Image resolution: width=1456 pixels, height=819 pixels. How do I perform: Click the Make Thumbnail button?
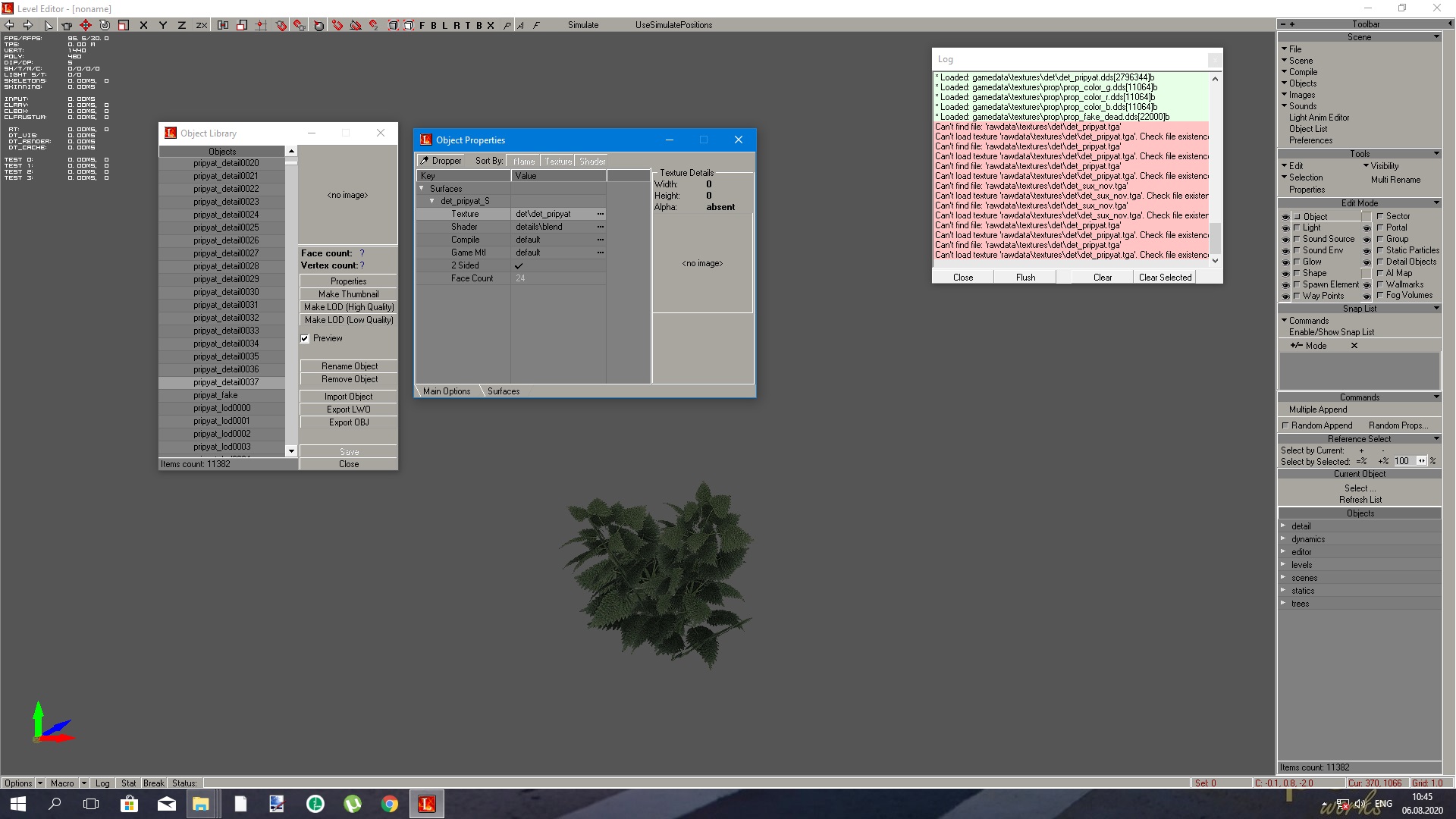348,294
